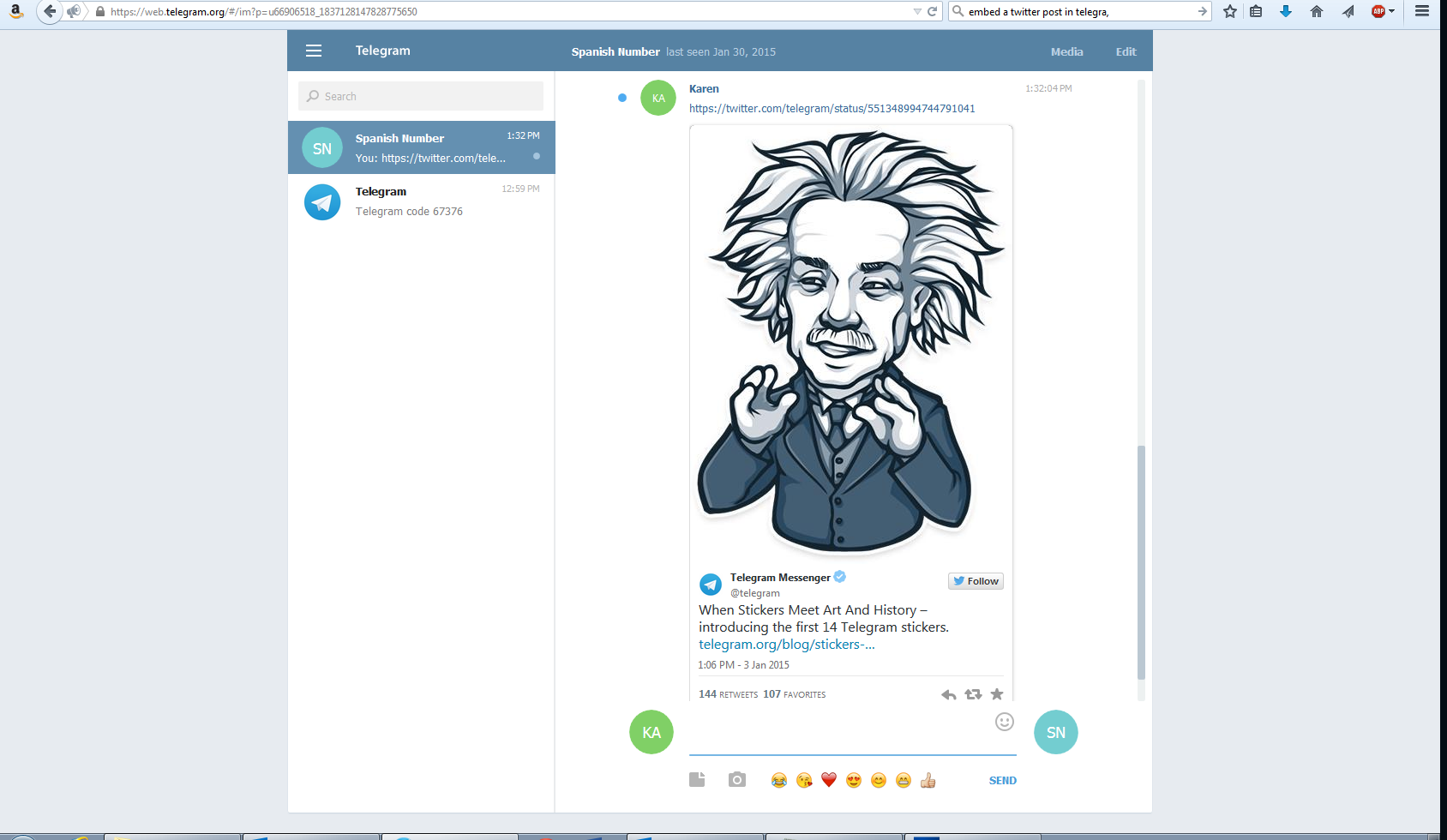Open the twitter.com status link in Karen's message

pos(832,109)
